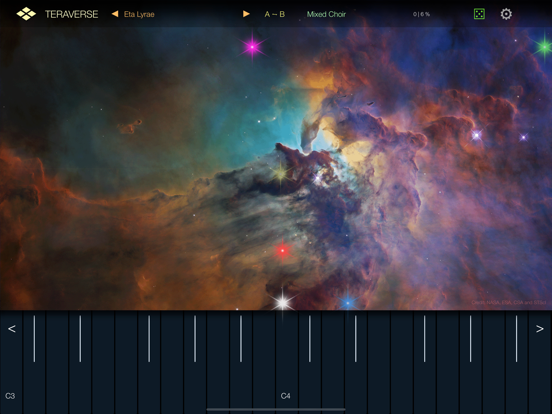
Task: Select the small purple star at far right
Action: [523, 137]
